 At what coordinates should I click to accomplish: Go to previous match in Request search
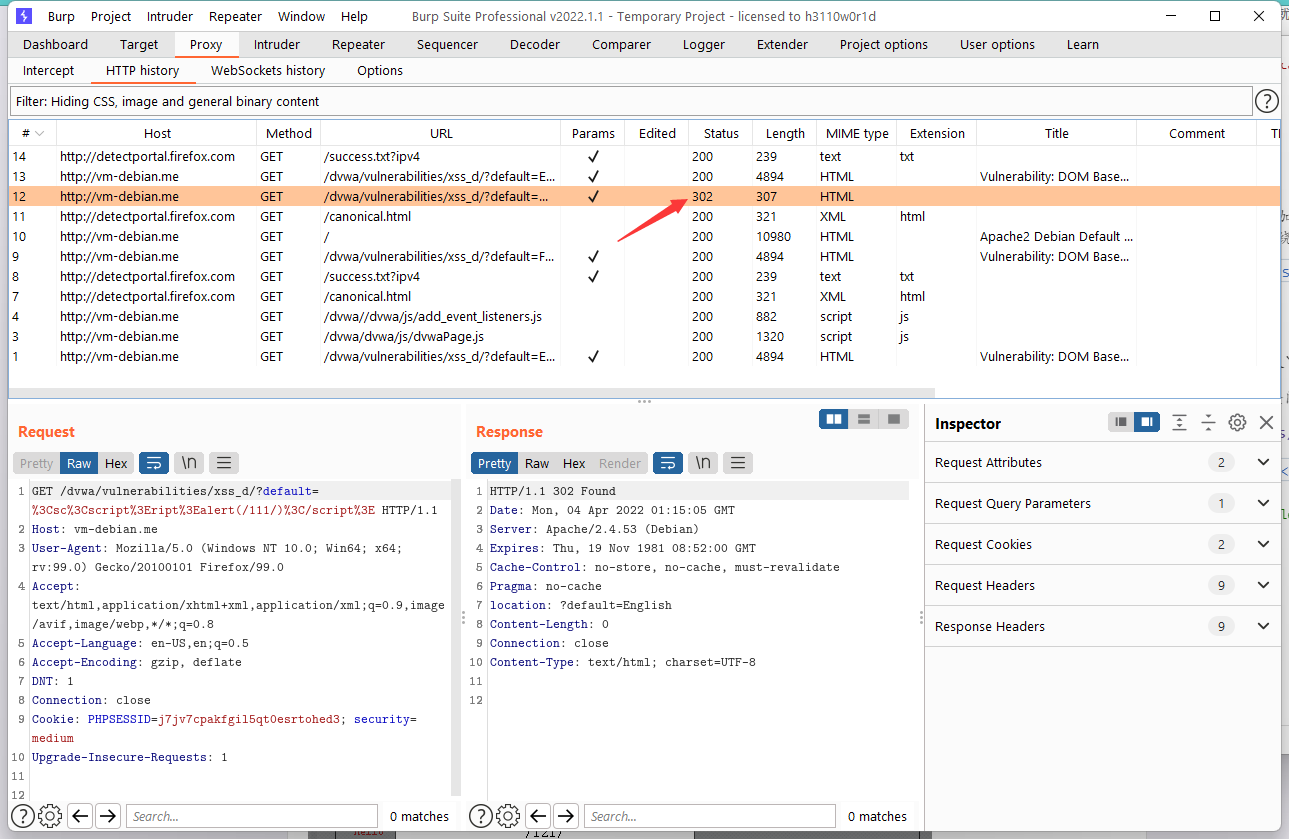point(80,816)
